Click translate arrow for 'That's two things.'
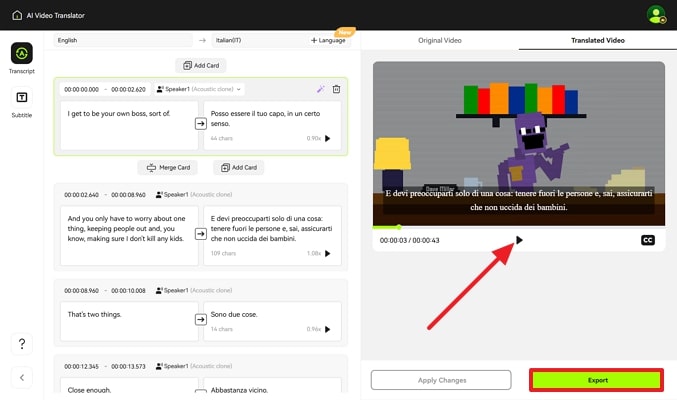 tap(201, 319)
